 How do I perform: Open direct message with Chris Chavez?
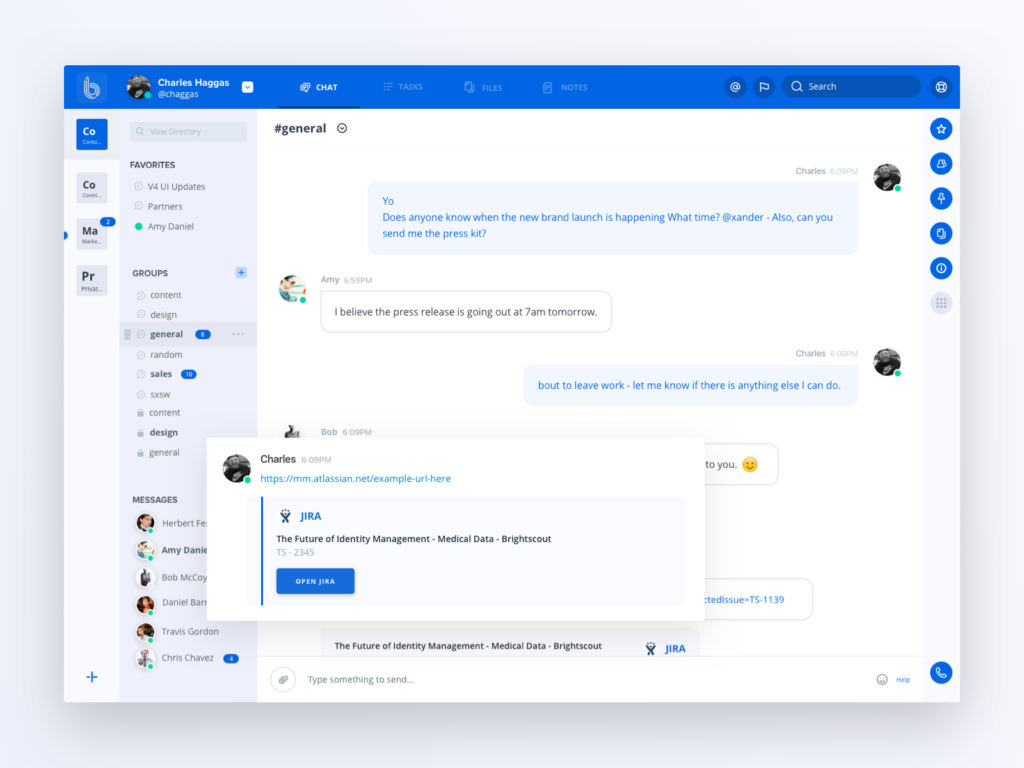[x=175, y=658]
